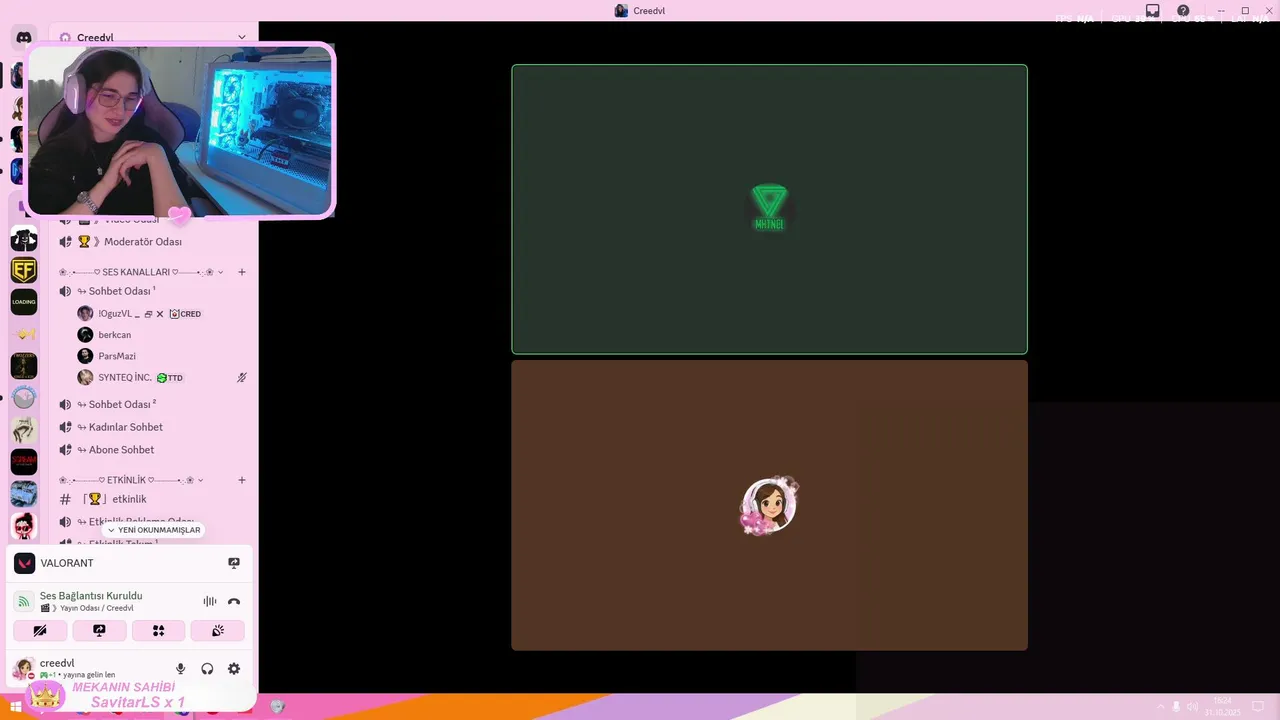1280x720 pixels.
Task: Expand the Creedvl server header dropdown
Action: click(241, 37)
